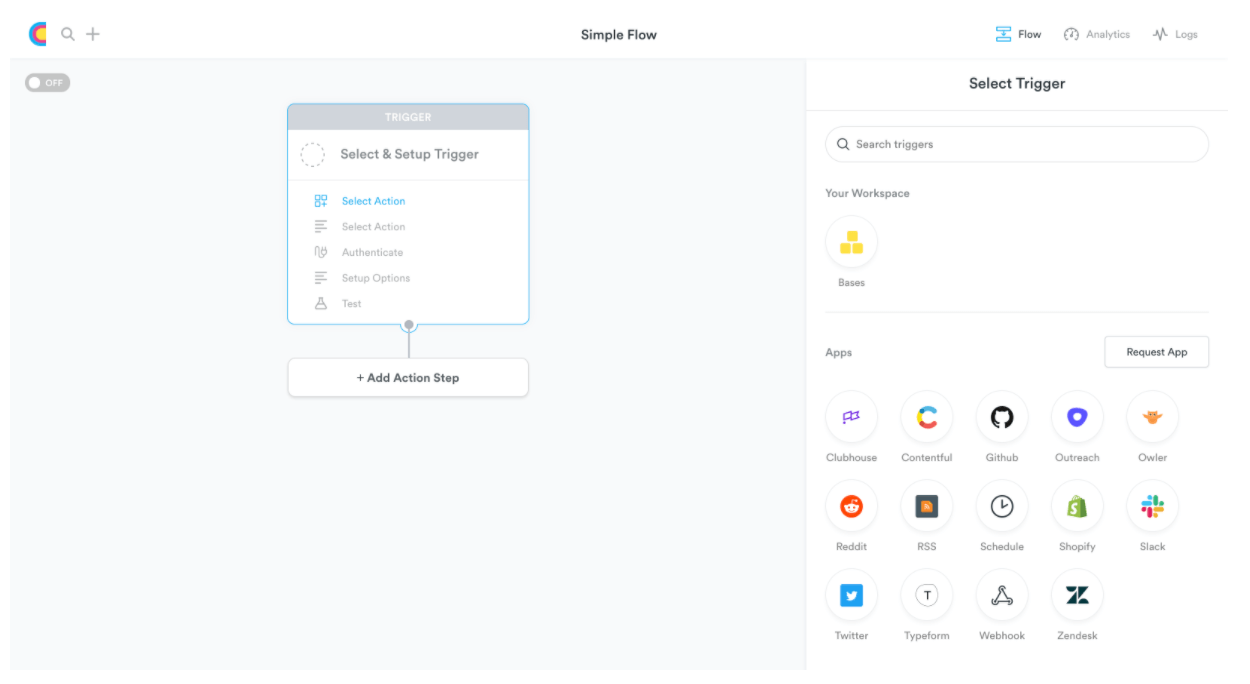Select the Twitter app icon
The height and width of the screenshot is (684, 1250).
point(851,594)
